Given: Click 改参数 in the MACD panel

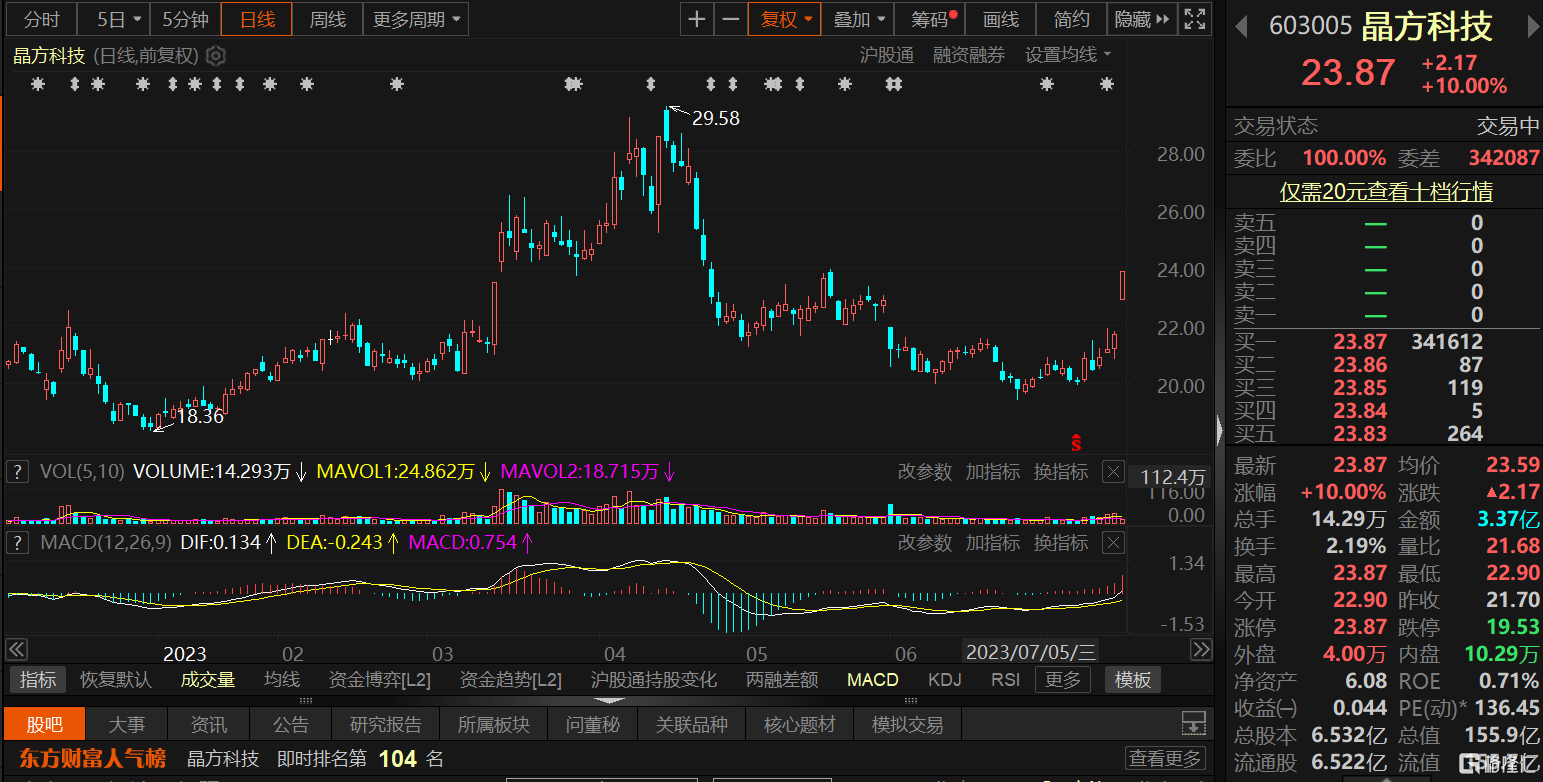Looking at the screenshot, I should coord(924,543).
